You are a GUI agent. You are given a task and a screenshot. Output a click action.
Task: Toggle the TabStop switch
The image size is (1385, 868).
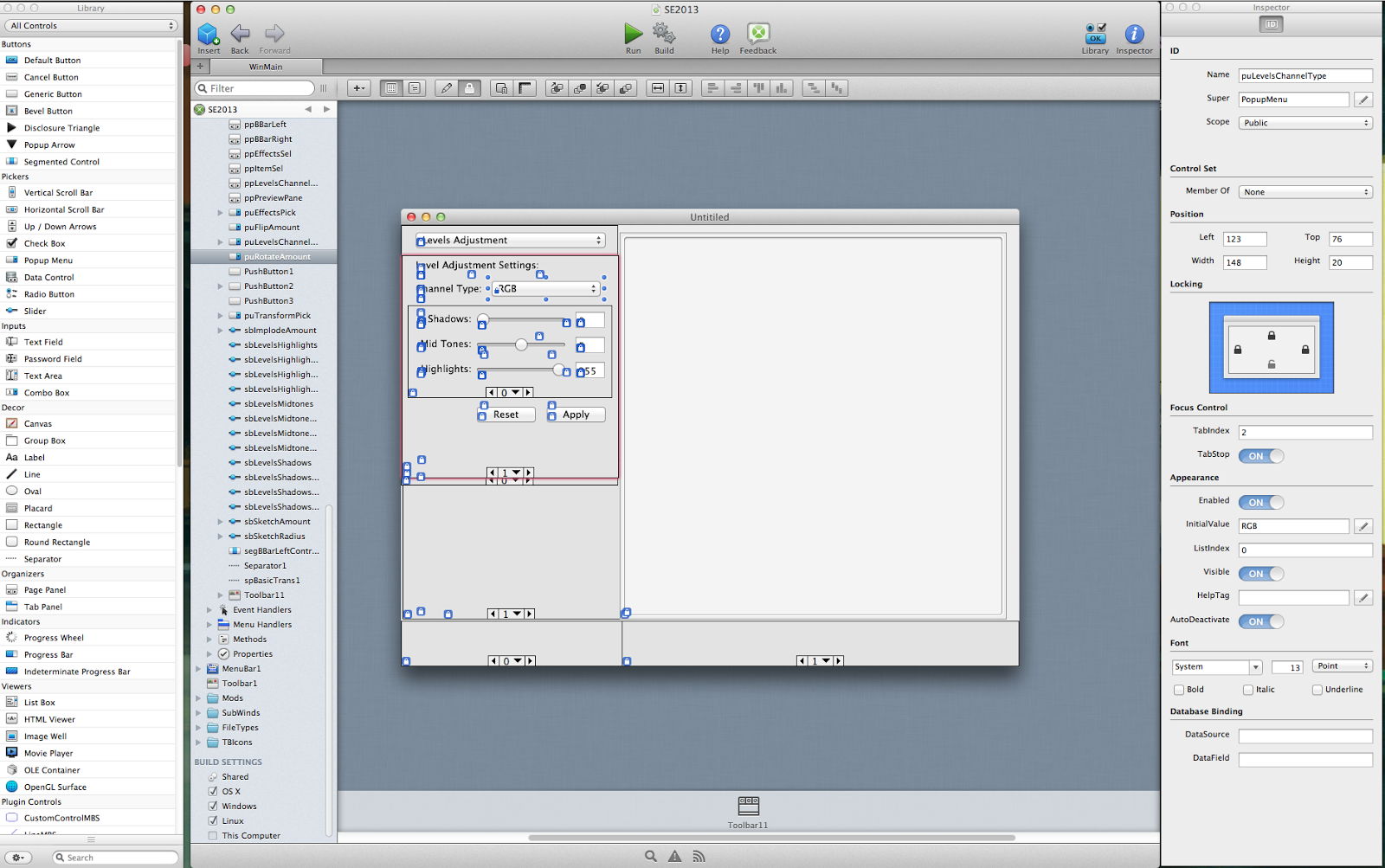[x=1261, y=456]
